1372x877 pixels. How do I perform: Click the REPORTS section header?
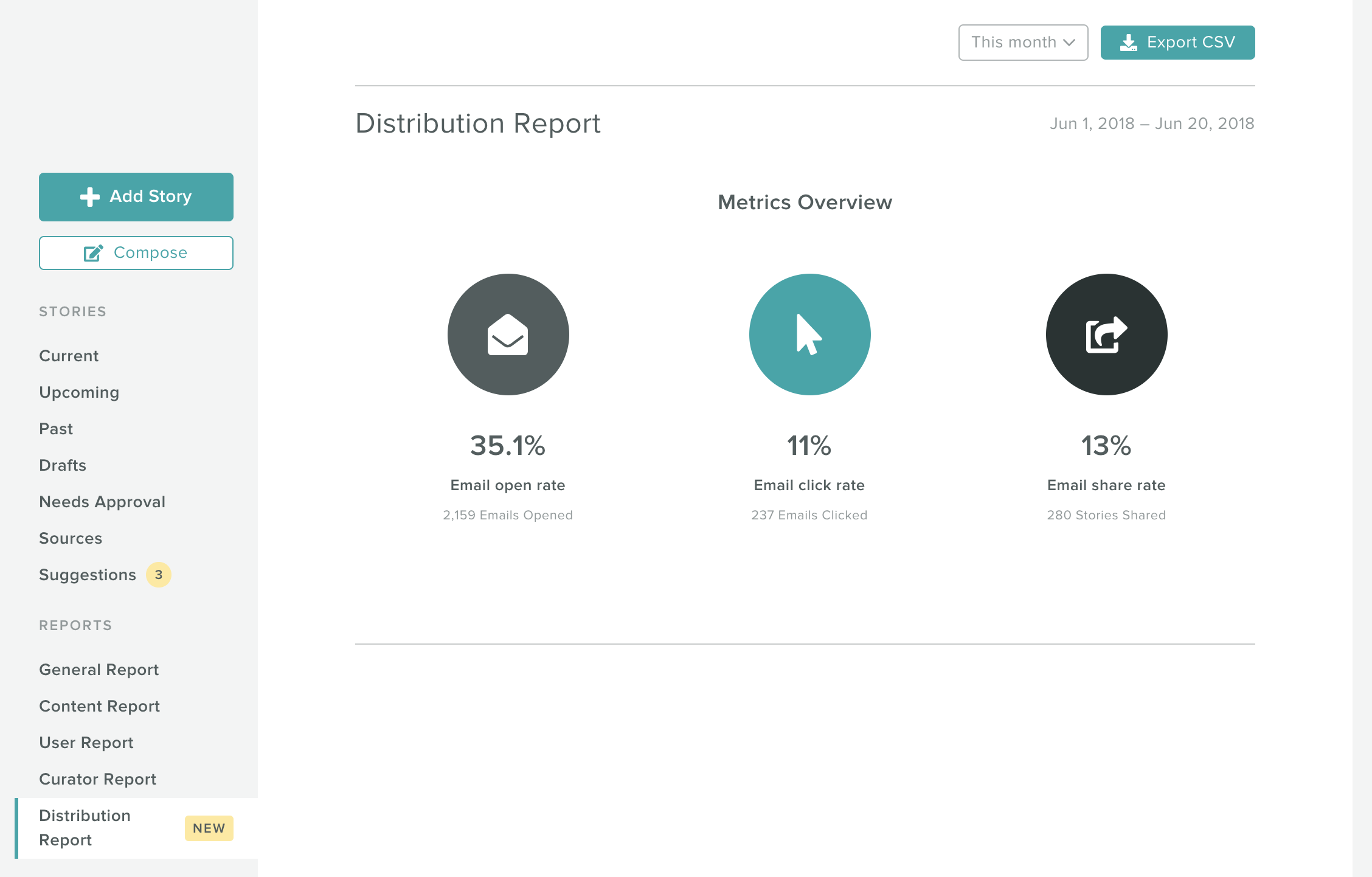tap(75, 625)
